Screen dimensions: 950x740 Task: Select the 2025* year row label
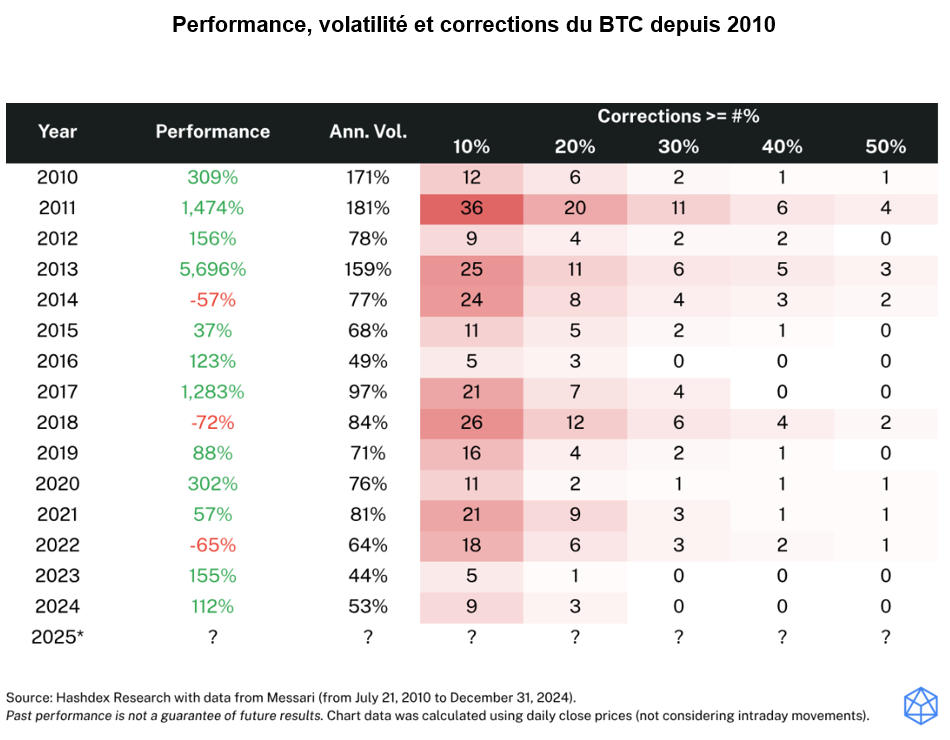point(59,637)
